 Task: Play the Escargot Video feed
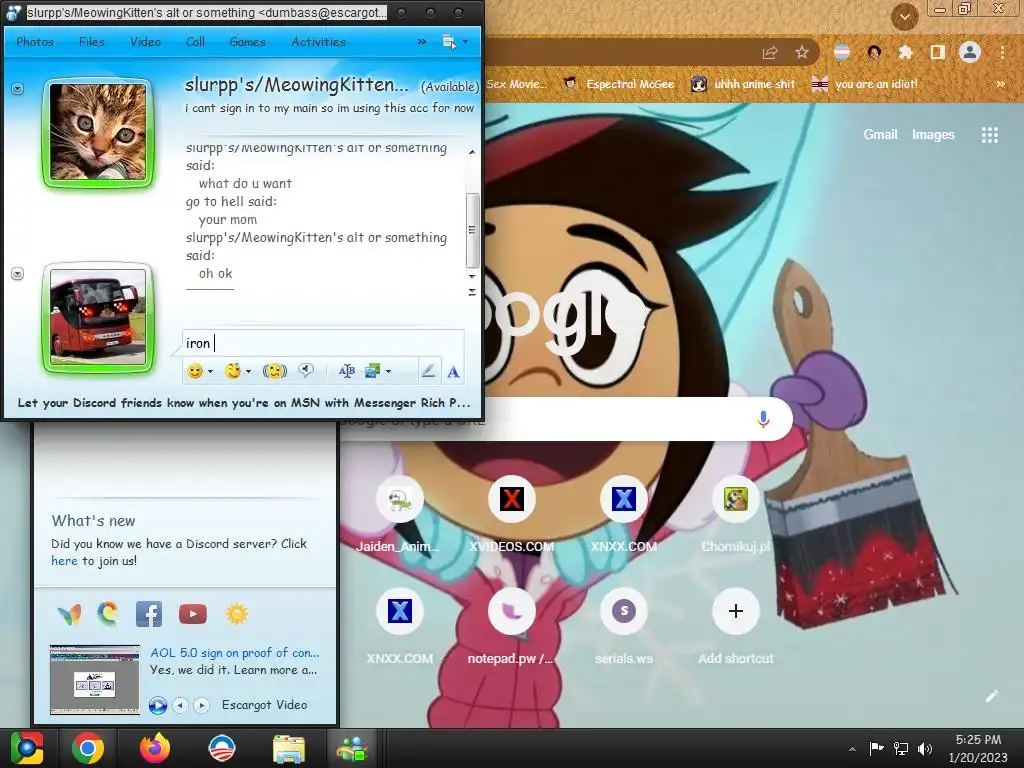tap(157, 705)
